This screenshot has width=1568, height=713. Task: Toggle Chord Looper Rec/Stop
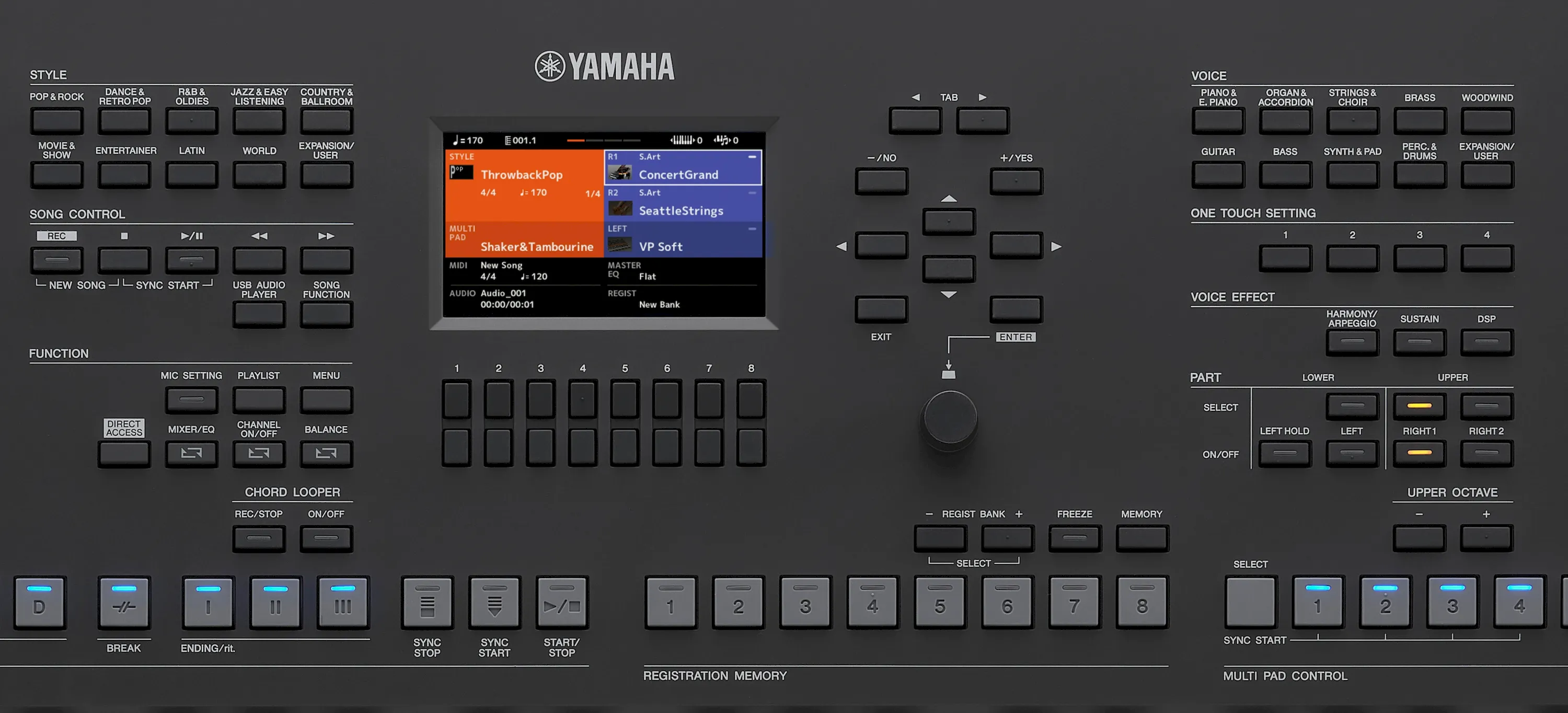259,538
